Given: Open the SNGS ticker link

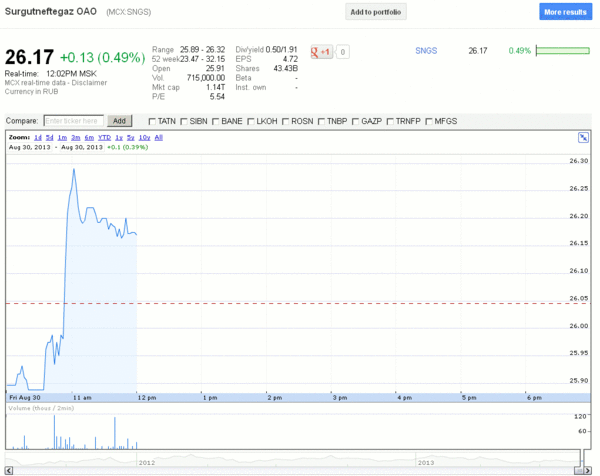Looking at the screenshot, I should coord(426,51).
